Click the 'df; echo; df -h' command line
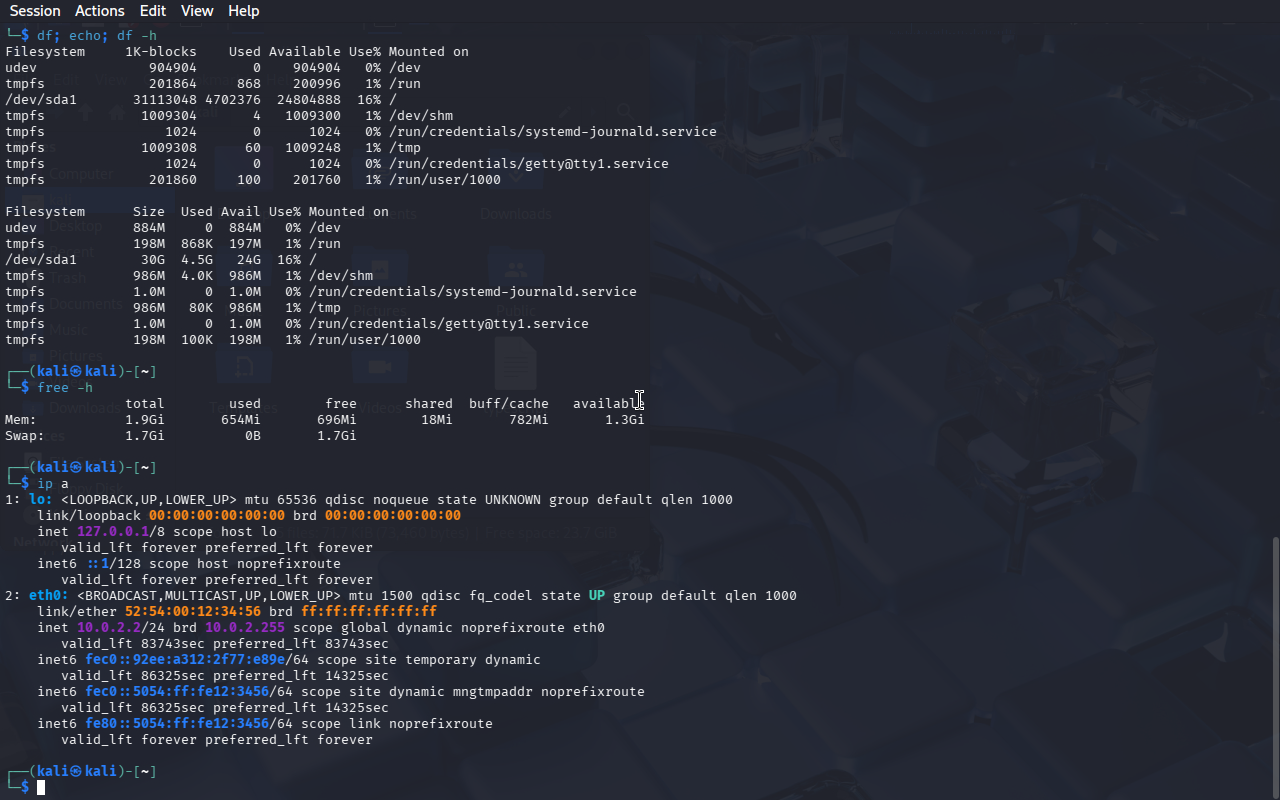This screenshot has width=1280, height=800. [x=97, y=36]
